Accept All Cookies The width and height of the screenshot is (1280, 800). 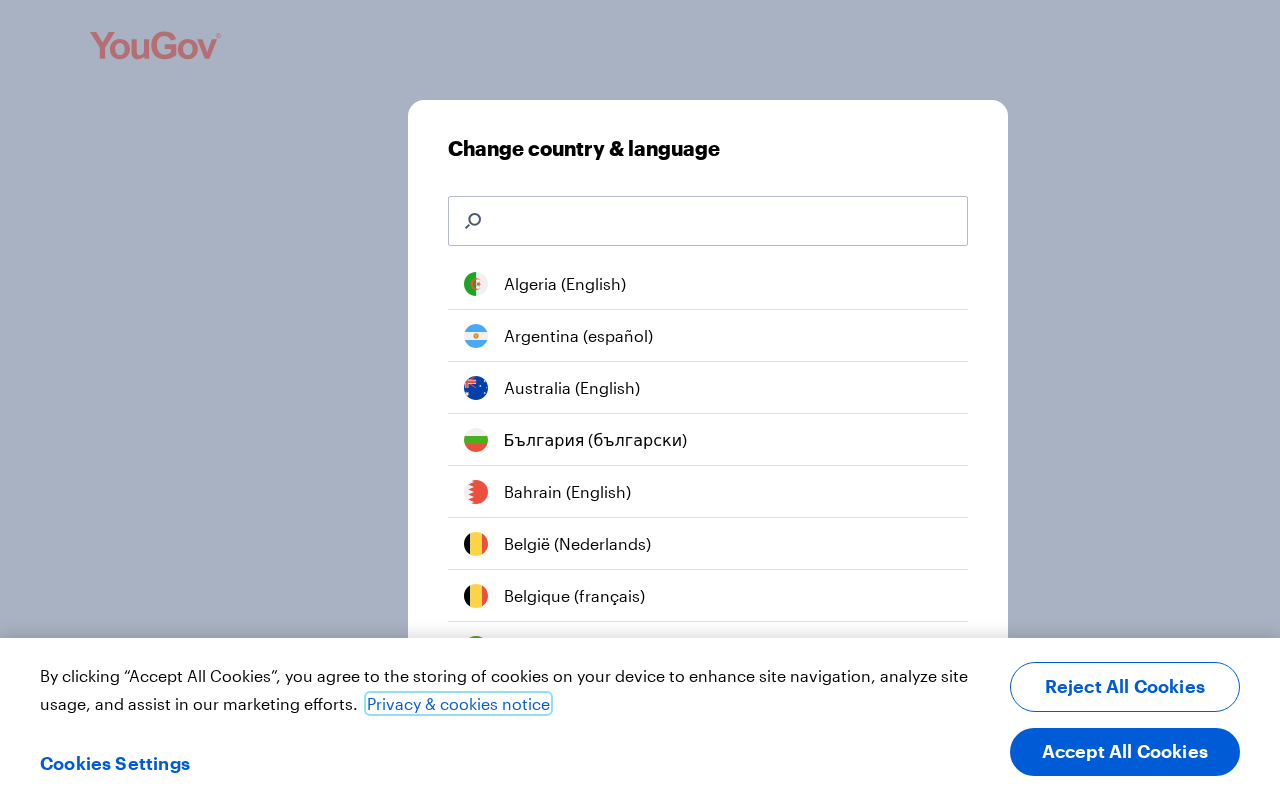[1125, 752]
